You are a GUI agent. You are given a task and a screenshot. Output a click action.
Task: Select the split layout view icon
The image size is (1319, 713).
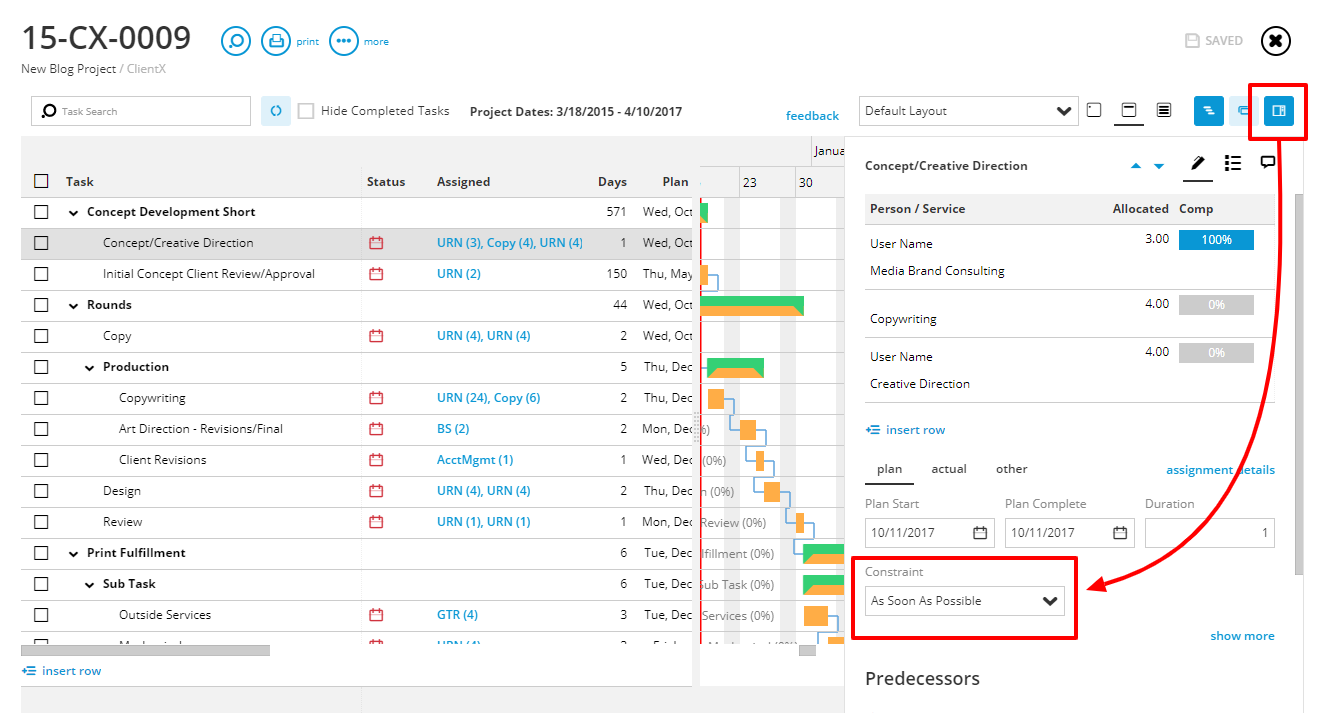point(1129,110)
